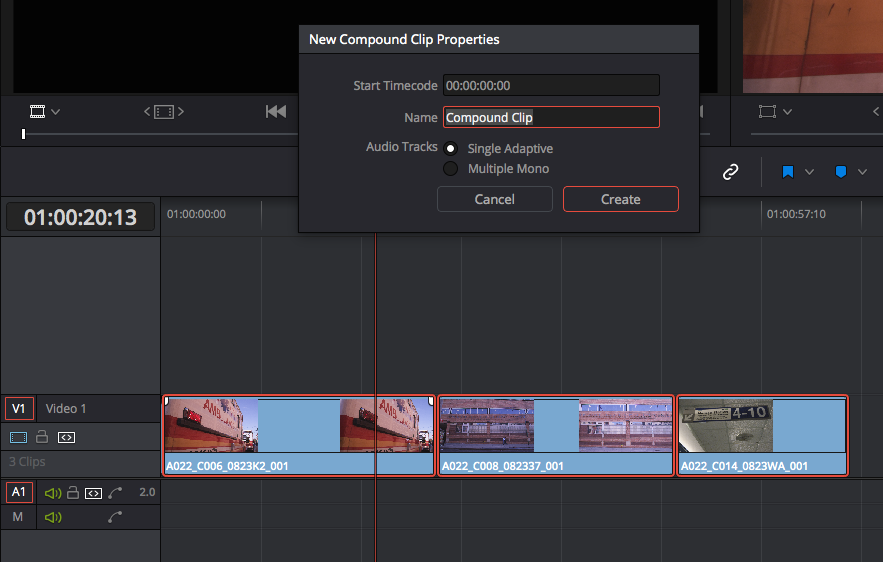Mute the A1 audio track speaker
883x562 pixels.
click(x=52, y=492)
